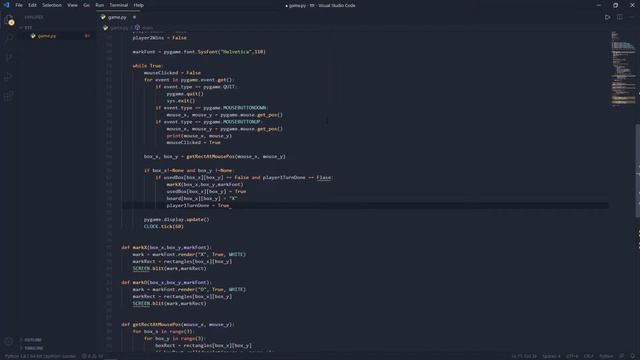The height and width of the screenshot is (360, 640).
Task: Open the Extensions view
Action: click(x=9, y=96)
